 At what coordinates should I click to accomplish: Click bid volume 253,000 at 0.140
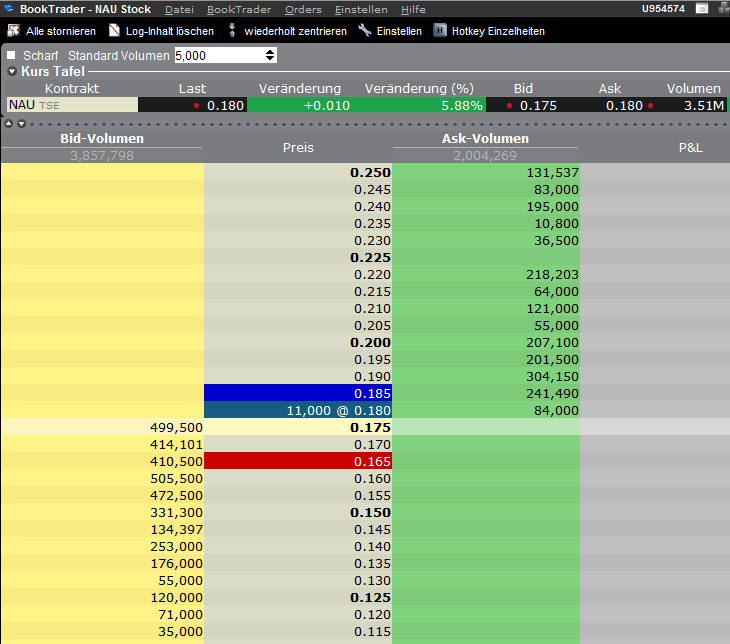coord(176,546)
